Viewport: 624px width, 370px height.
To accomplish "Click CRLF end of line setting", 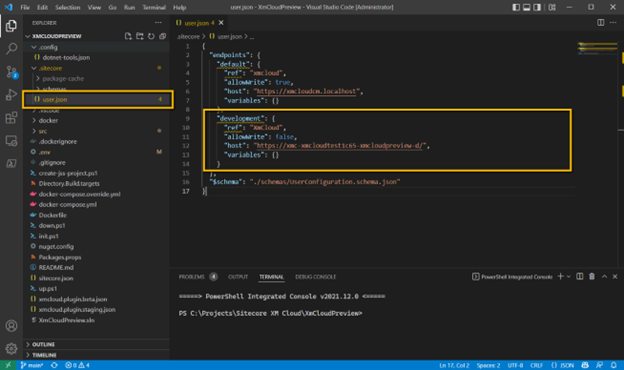I will tap(536, 365).
